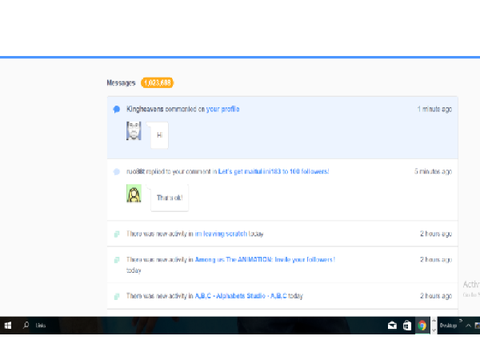This screenshot has width=480, height=360.
Task: Switch to Google Chrome in the taskbar
Action: pos(422,325)
